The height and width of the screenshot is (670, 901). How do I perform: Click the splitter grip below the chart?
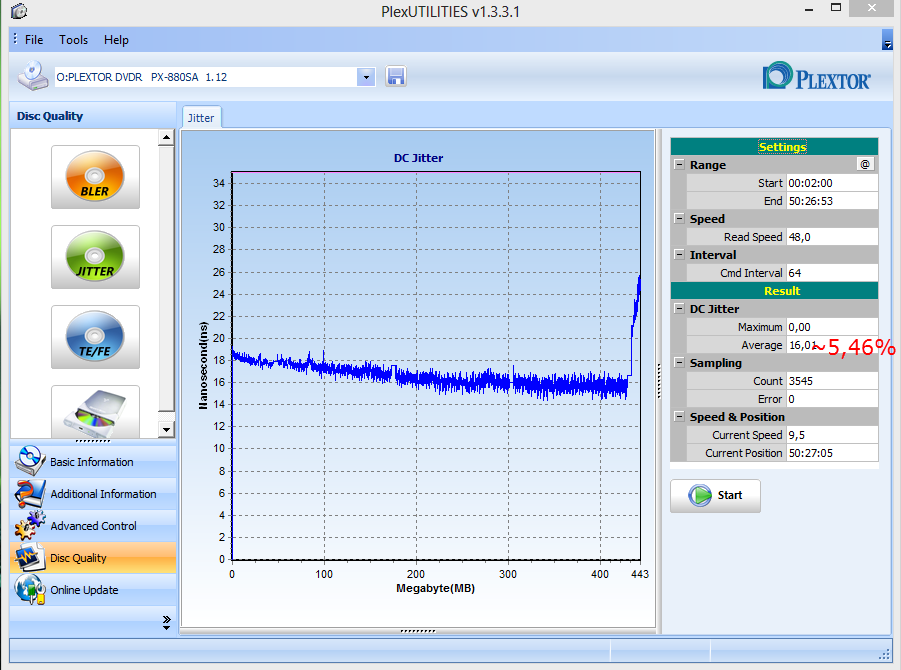tap(418, 631)
